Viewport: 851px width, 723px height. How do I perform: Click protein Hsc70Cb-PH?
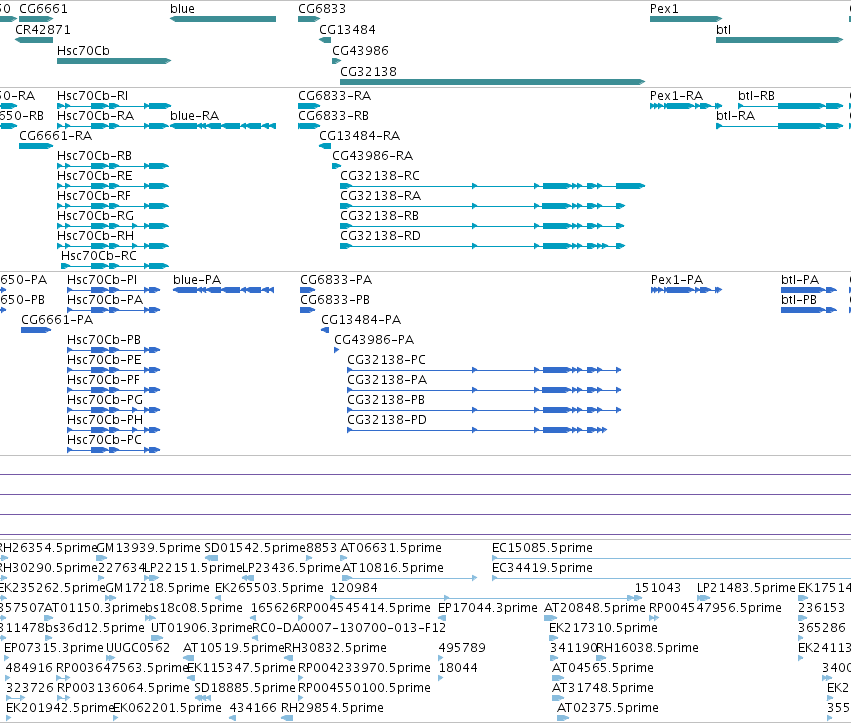[x=113, y=430]
